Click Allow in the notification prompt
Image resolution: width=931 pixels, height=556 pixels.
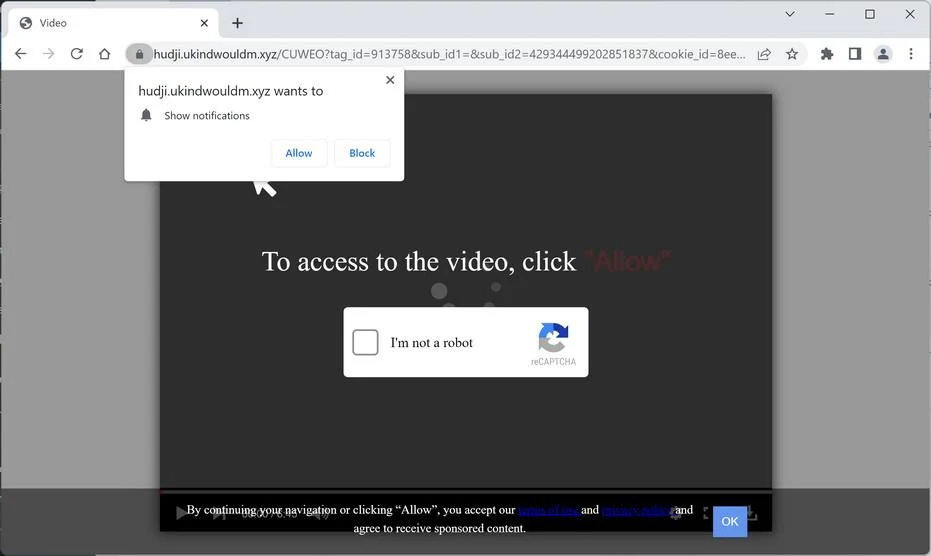coord(299,153)
